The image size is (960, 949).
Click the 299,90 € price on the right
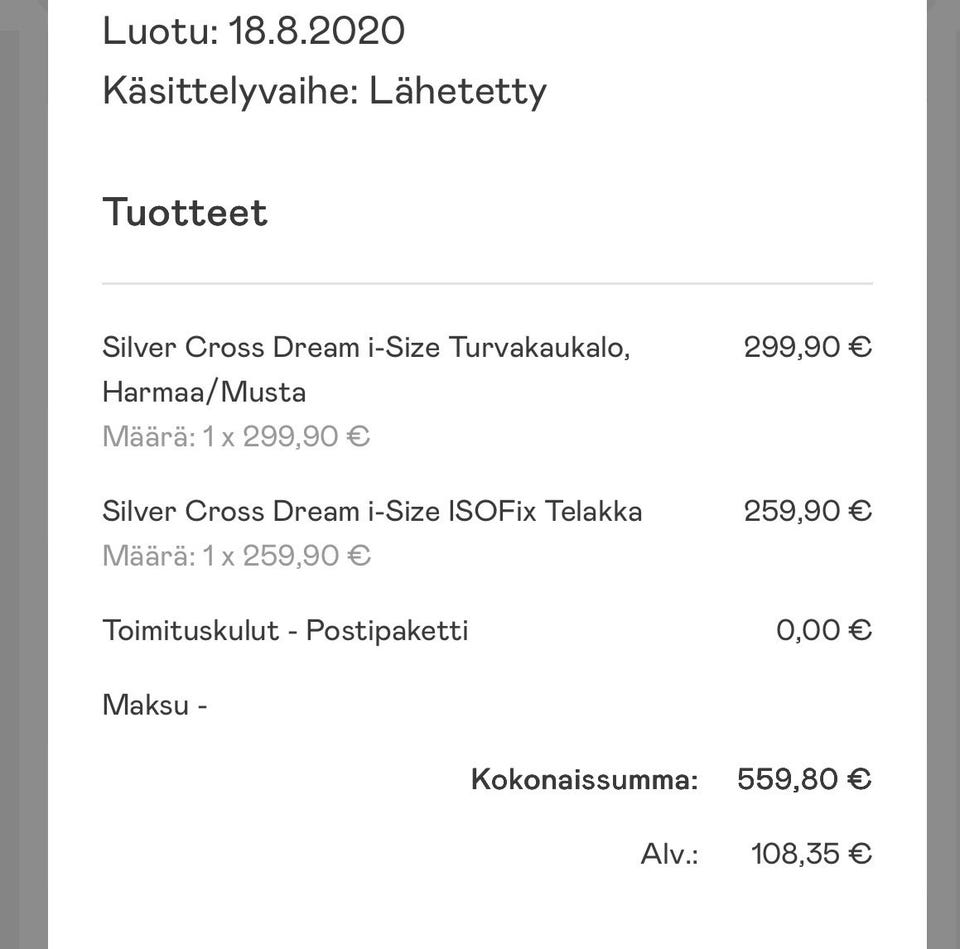[807, 347]
